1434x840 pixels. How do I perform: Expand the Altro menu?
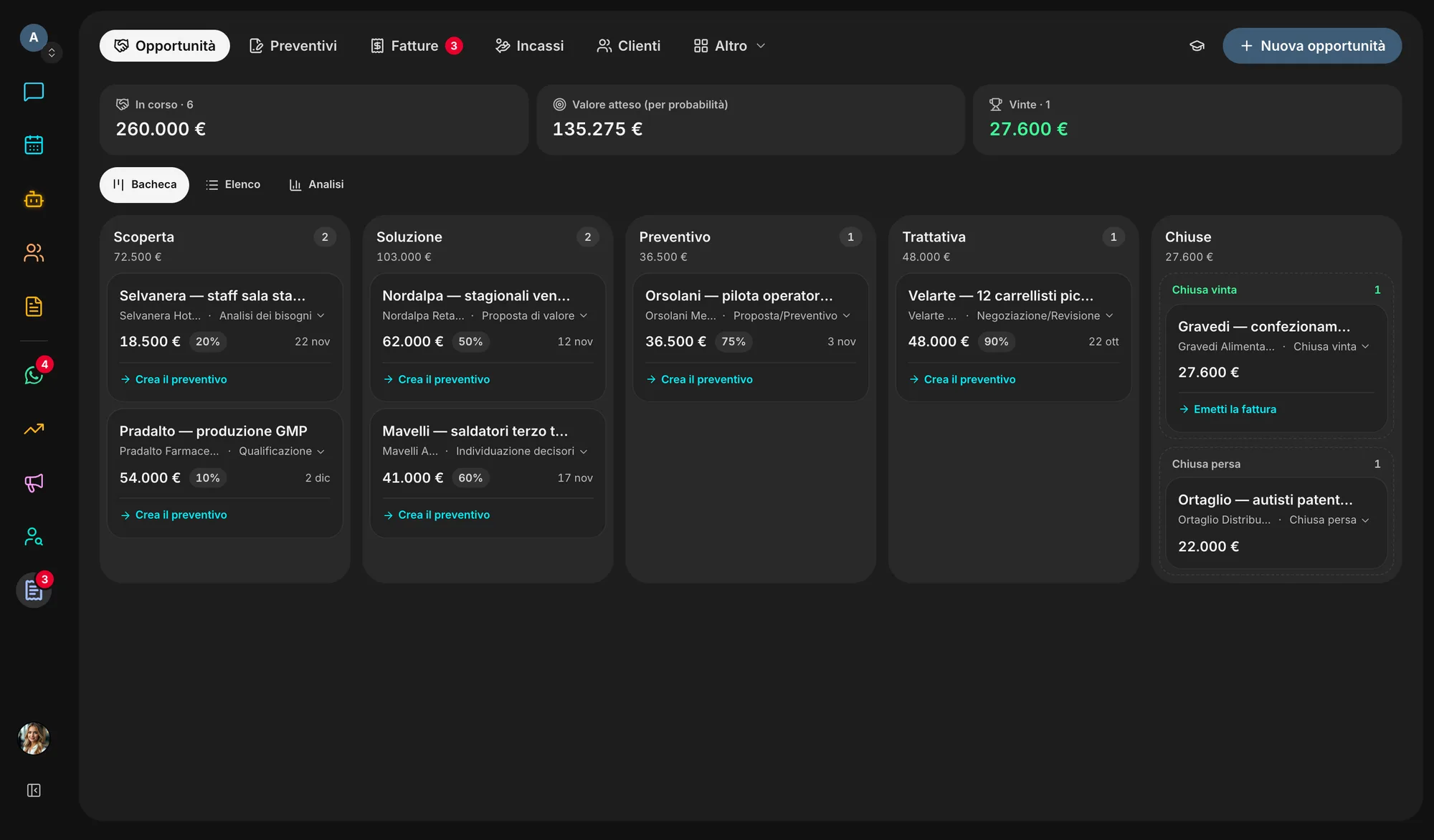click(x=730, y=46)
